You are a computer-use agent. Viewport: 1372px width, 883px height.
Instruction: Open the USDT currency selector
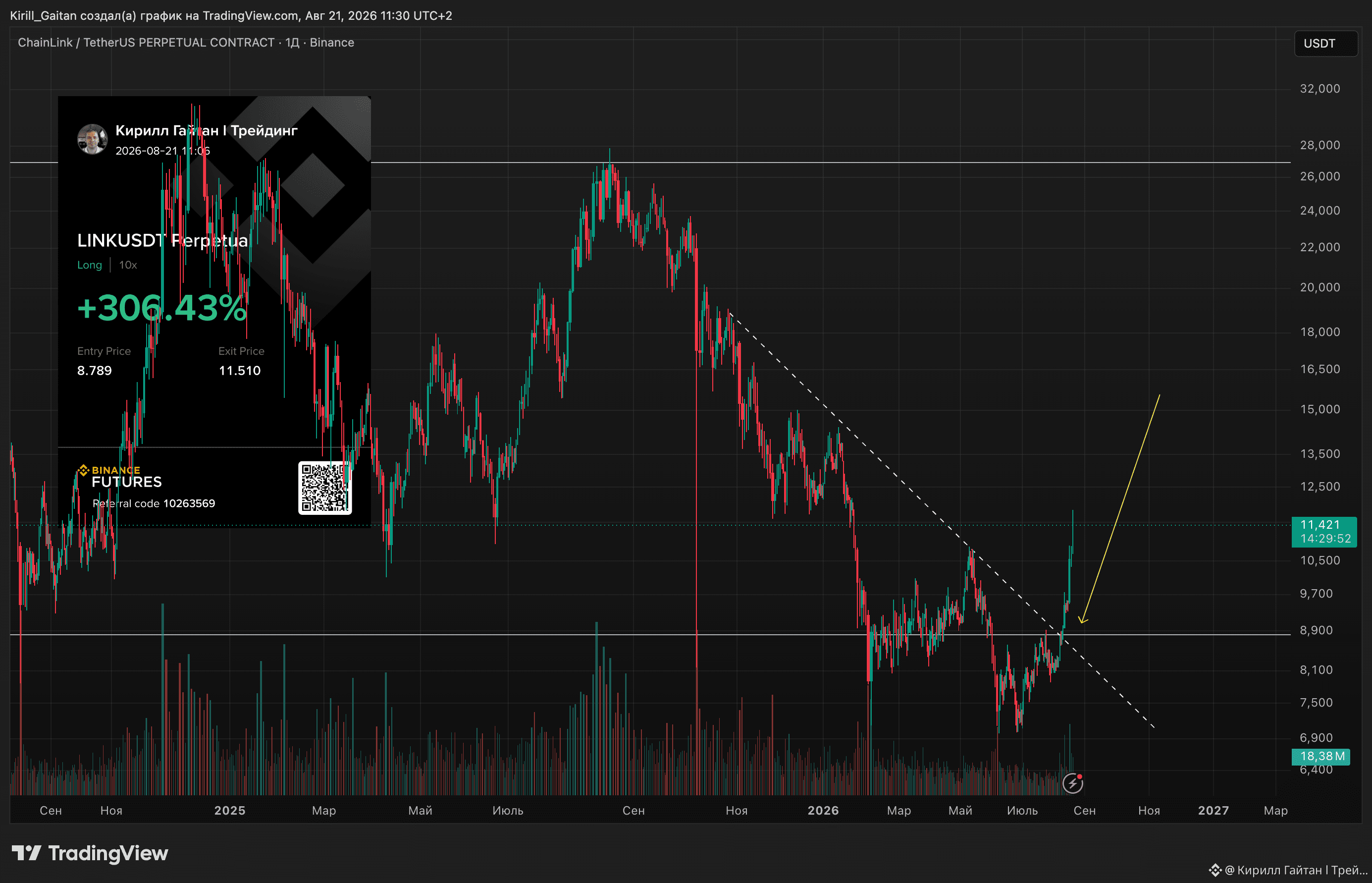(x=1325, y=44)
